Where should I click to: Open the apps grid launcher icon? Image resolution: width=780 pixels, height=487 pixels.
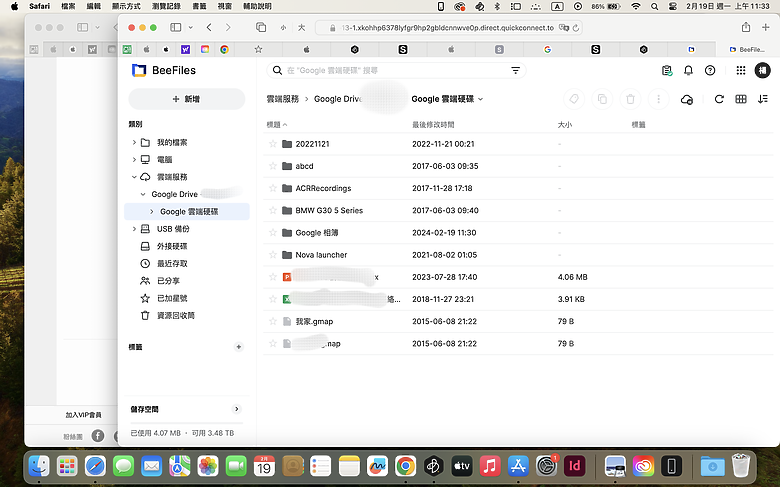click(x=741, y=71)
